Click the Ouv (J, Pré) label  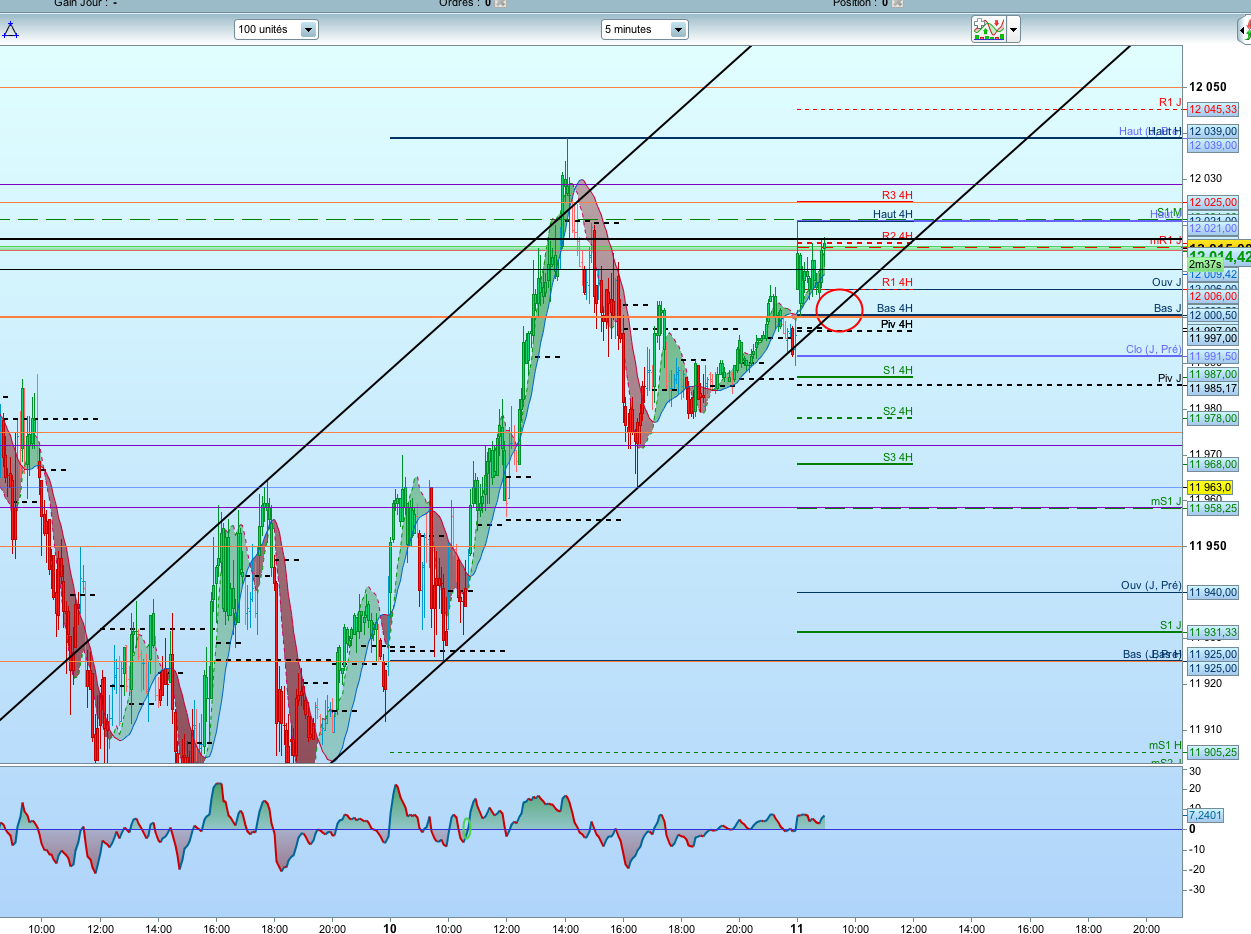tap(1151, 585)
